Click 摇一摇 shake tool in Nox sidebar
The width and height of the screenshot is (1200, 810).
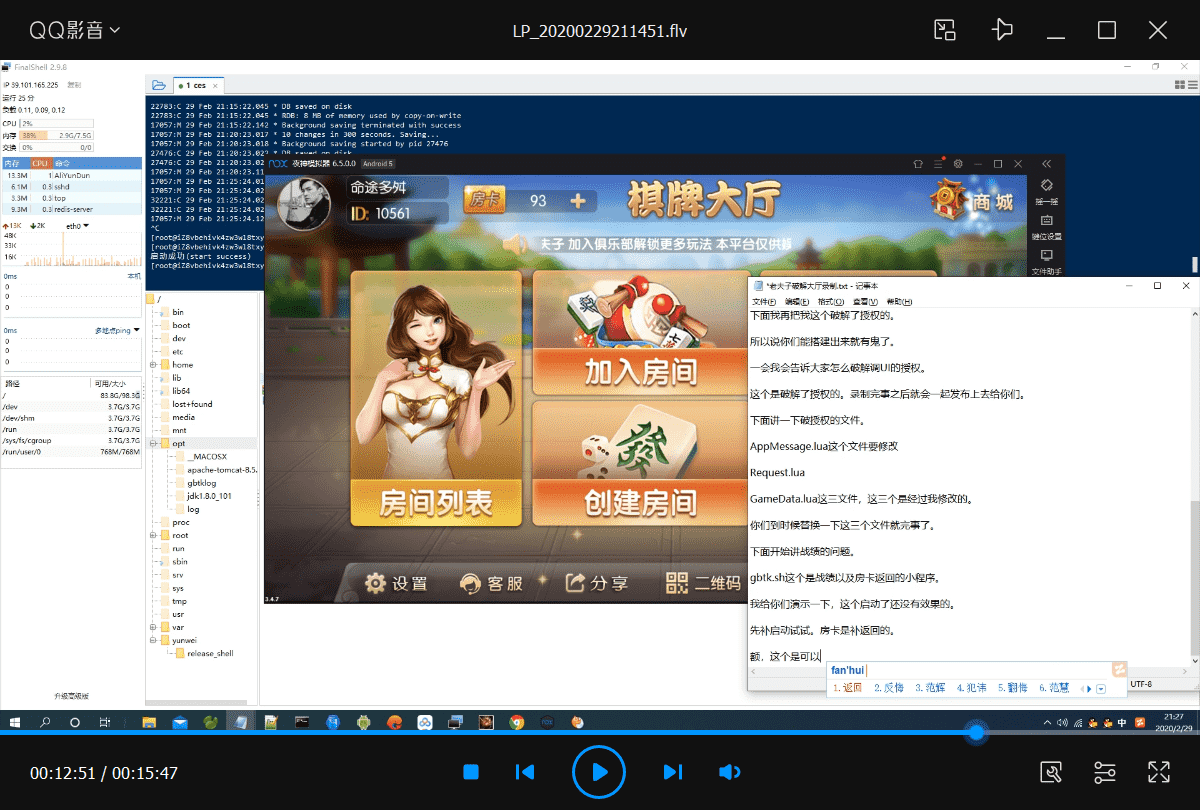pyautogui.click(x=1046, y=191)
